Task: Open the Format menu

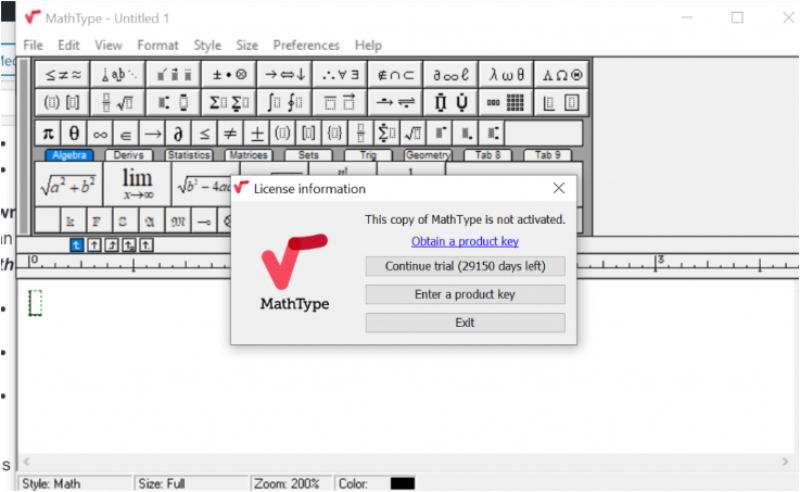Action: (158, 45)
